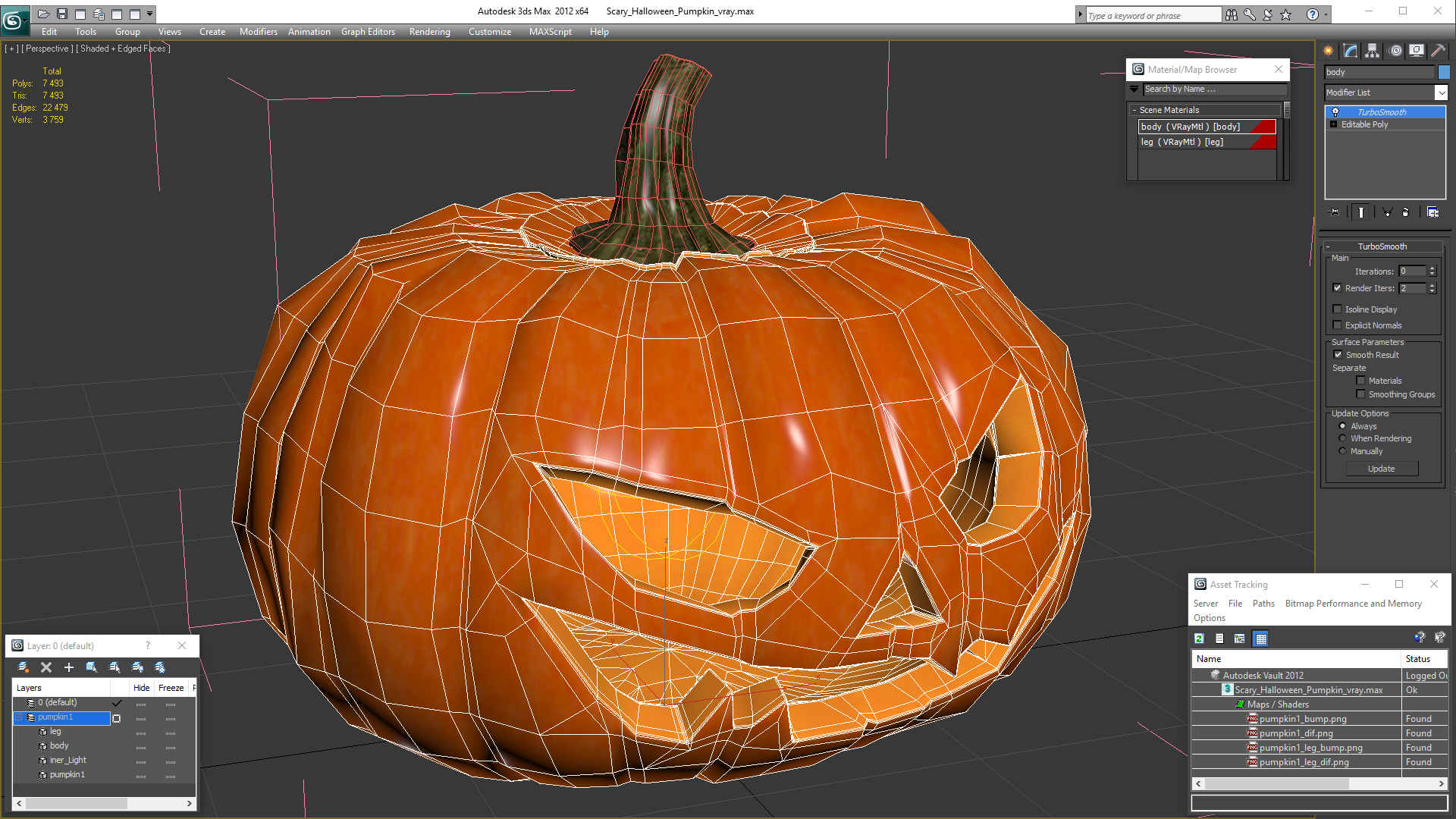
Task: Expand the Editable Poly stack entry
Action: point(1333,124)
